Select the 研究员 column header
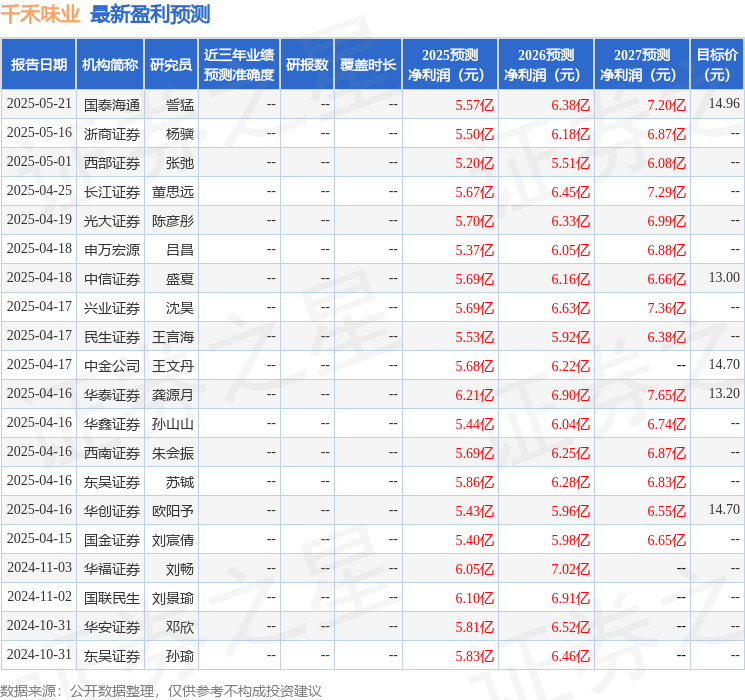 [x=171, y=65]
